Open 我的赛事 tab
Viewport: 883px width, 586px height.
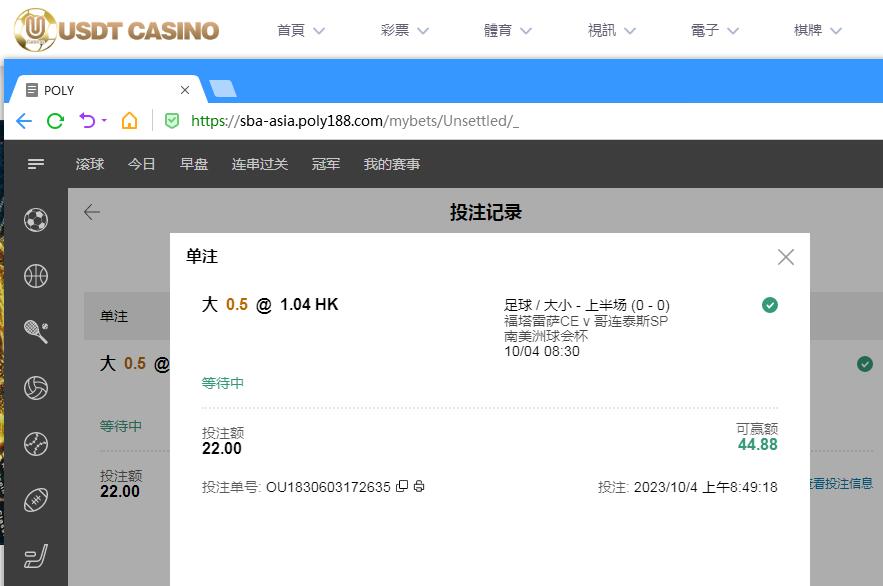[392, 164]
